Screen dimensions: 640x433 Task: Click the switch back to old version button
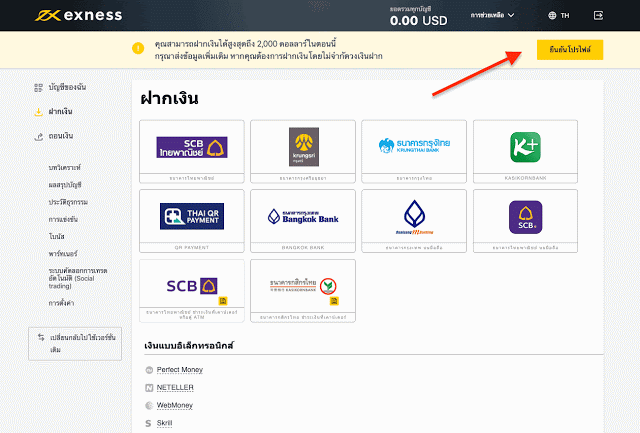pyautogui.click(x=75, y=344)
